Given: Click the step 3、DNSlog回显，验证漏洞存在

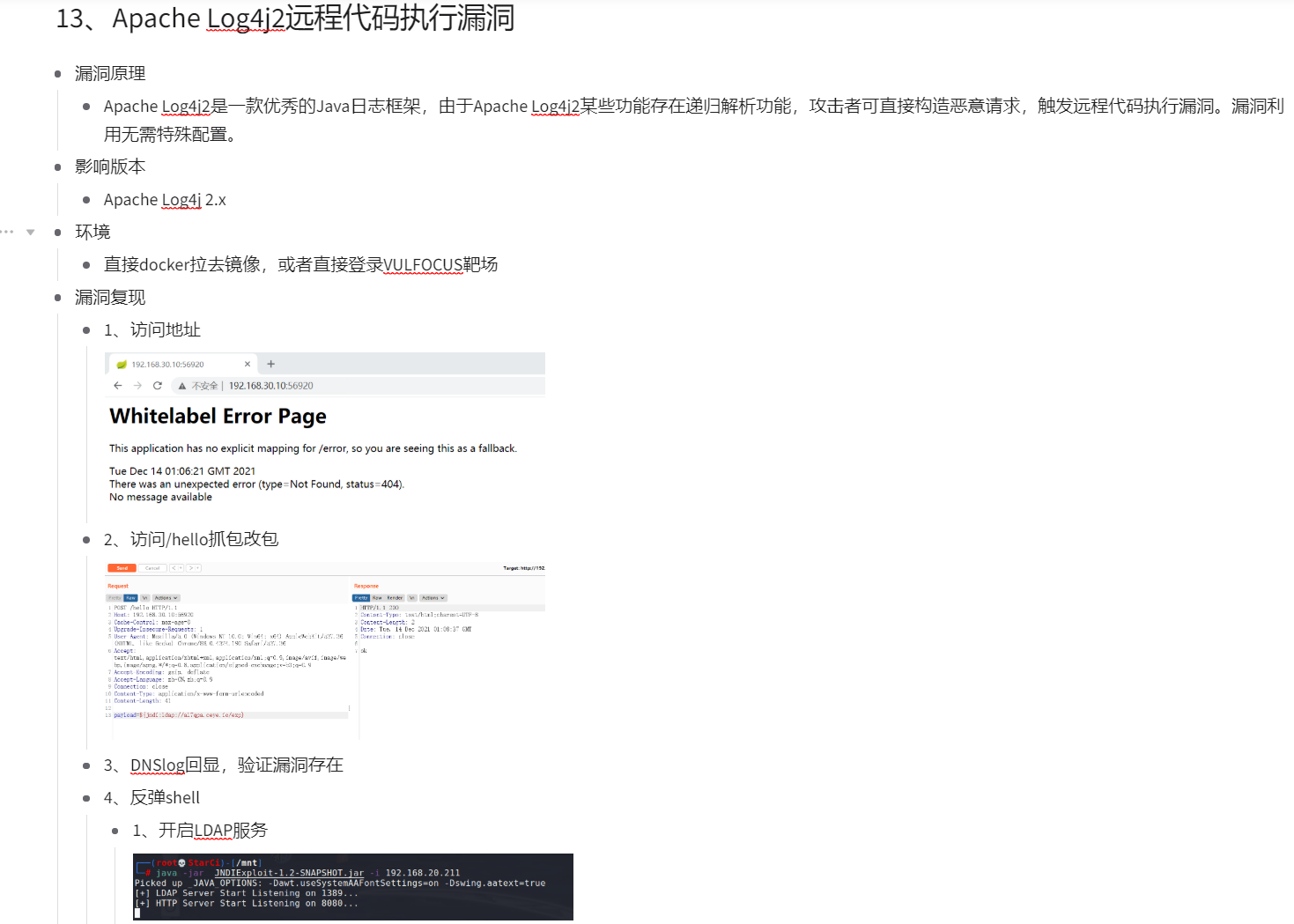Looking at the screenshot, I should pyautogui.click(x=224, y=765).
